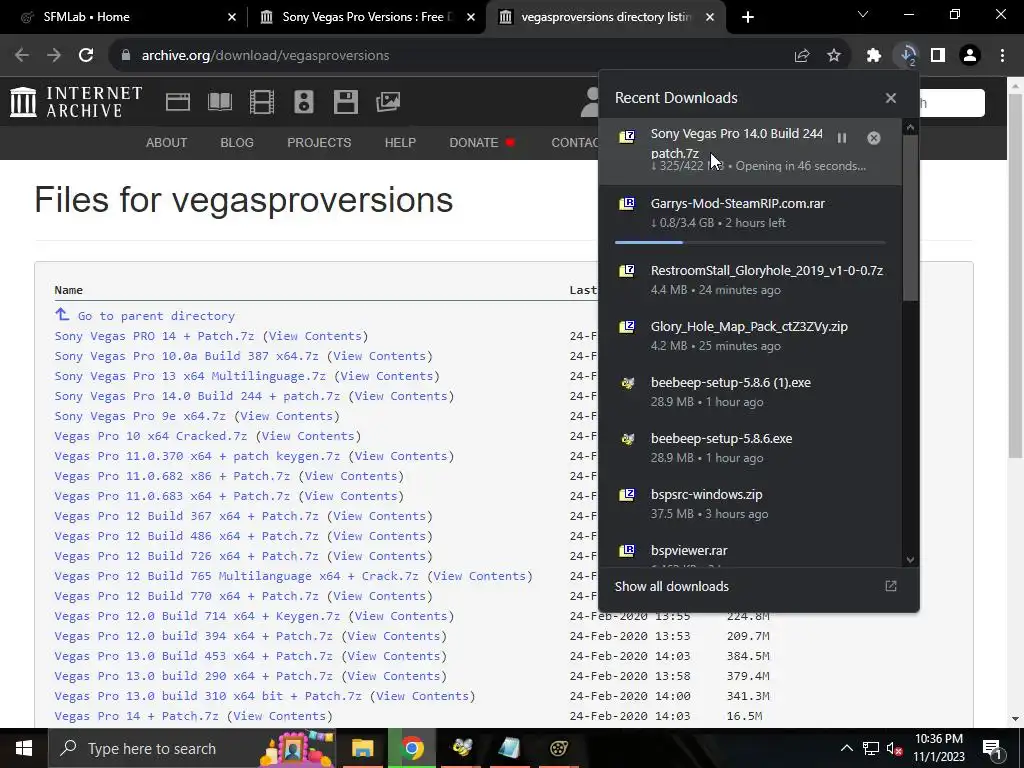The width and height of the screenshot is (1024, 768).
Task: Switch to the SFMLab Home tab
Action: click(x=125, y=17)
